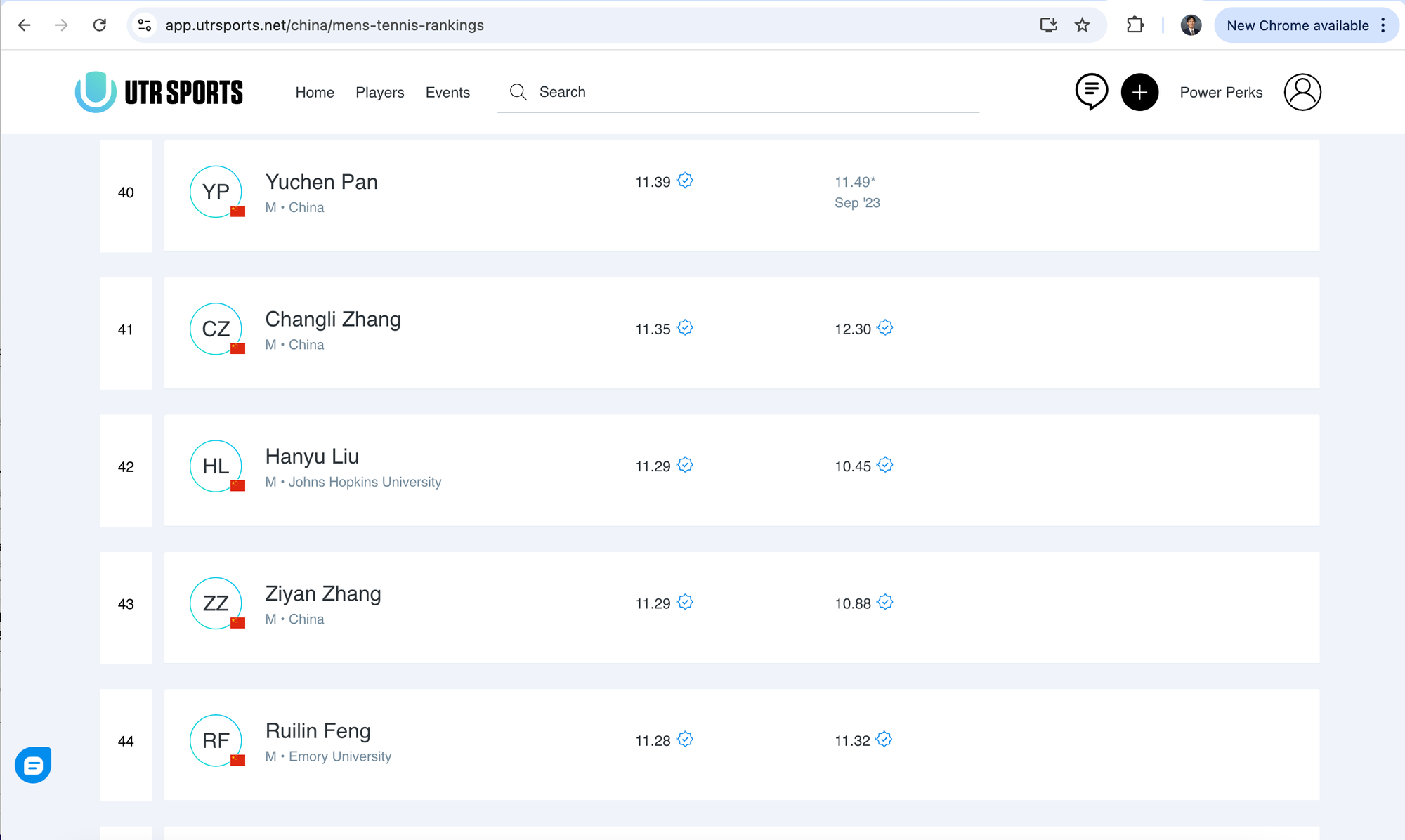
Task: Click the search magnifier icon
Action: [518, 92]
